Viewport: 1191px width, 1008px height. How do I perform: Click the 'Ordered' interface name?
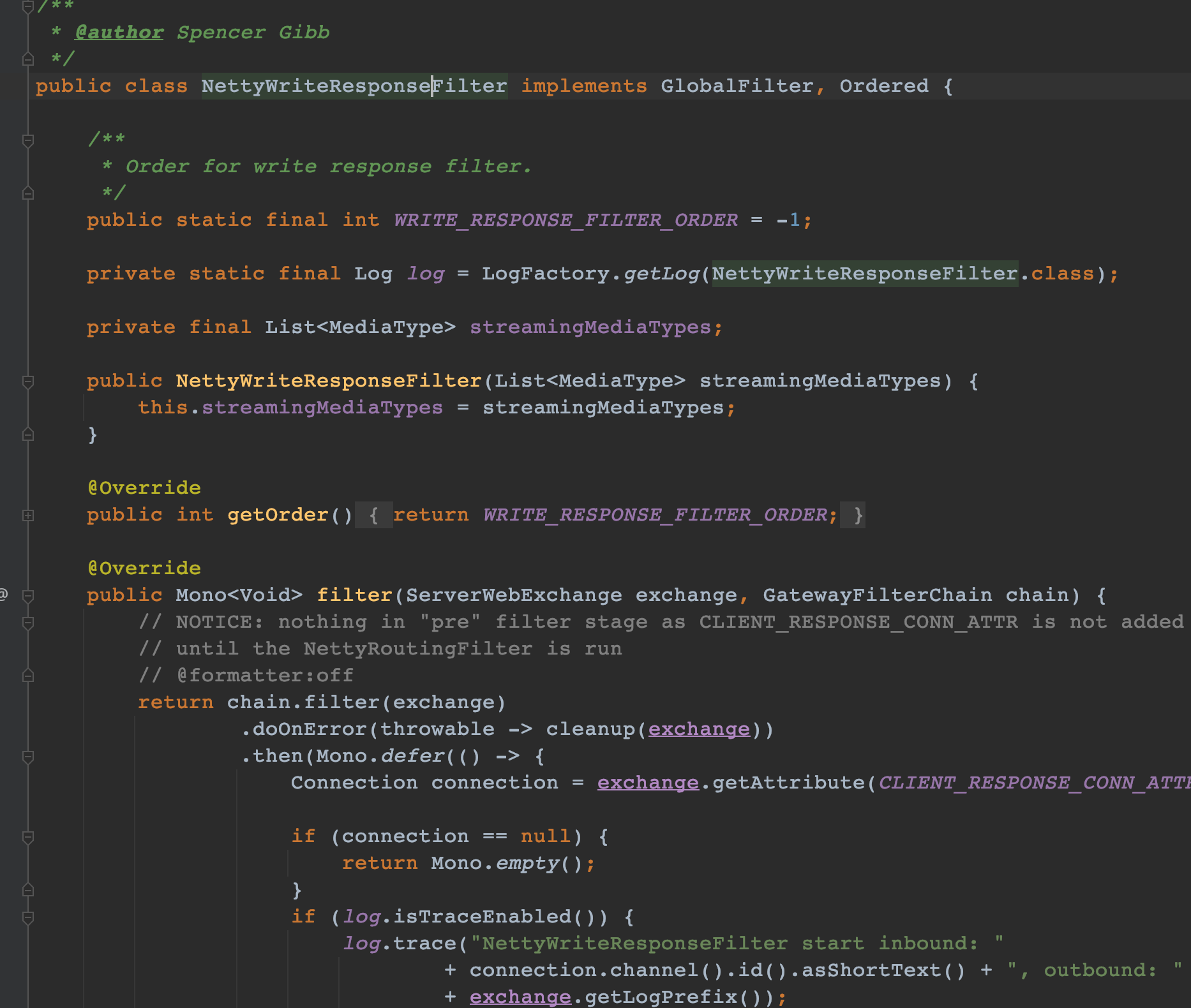[884, 86]
